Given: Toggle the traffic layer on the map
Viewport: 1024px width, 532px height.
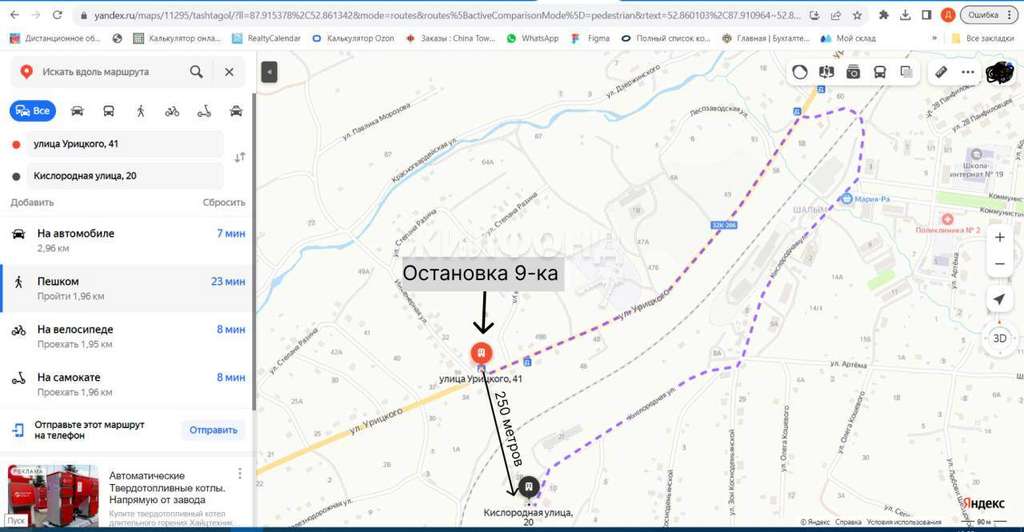Looking at the screenshot, I should pyautogui.click(x=799, y=72).
